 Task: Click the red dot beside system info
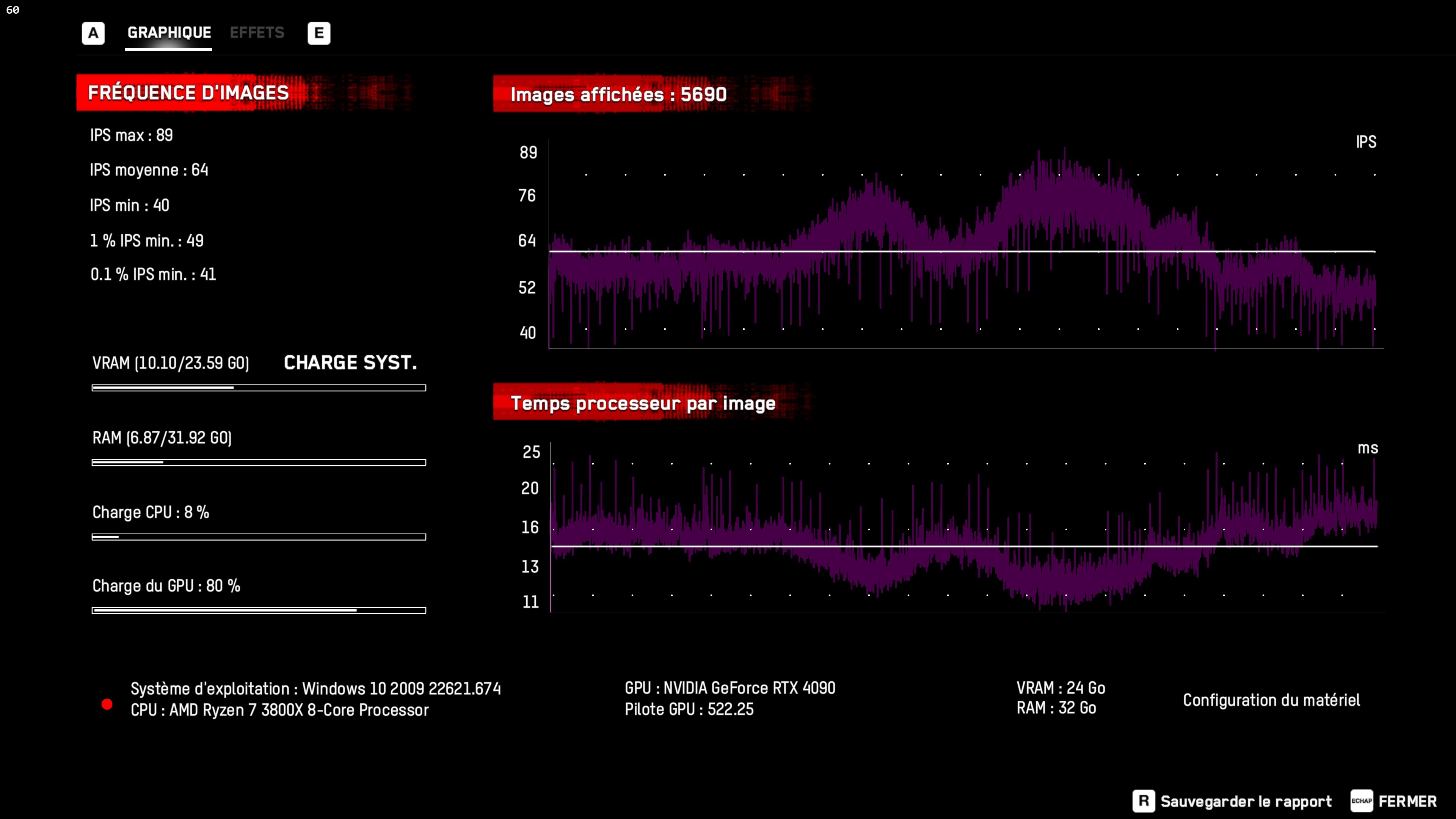[x=107, y=704]
